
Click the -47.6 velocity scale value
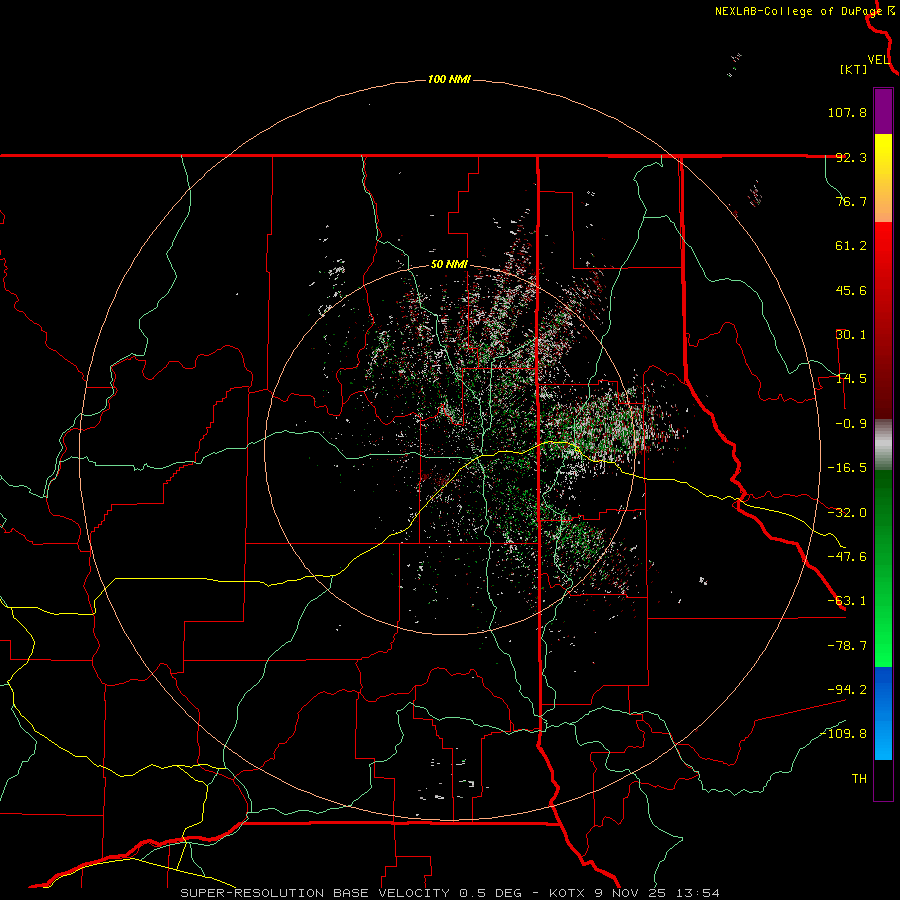(x=847, y=557)
